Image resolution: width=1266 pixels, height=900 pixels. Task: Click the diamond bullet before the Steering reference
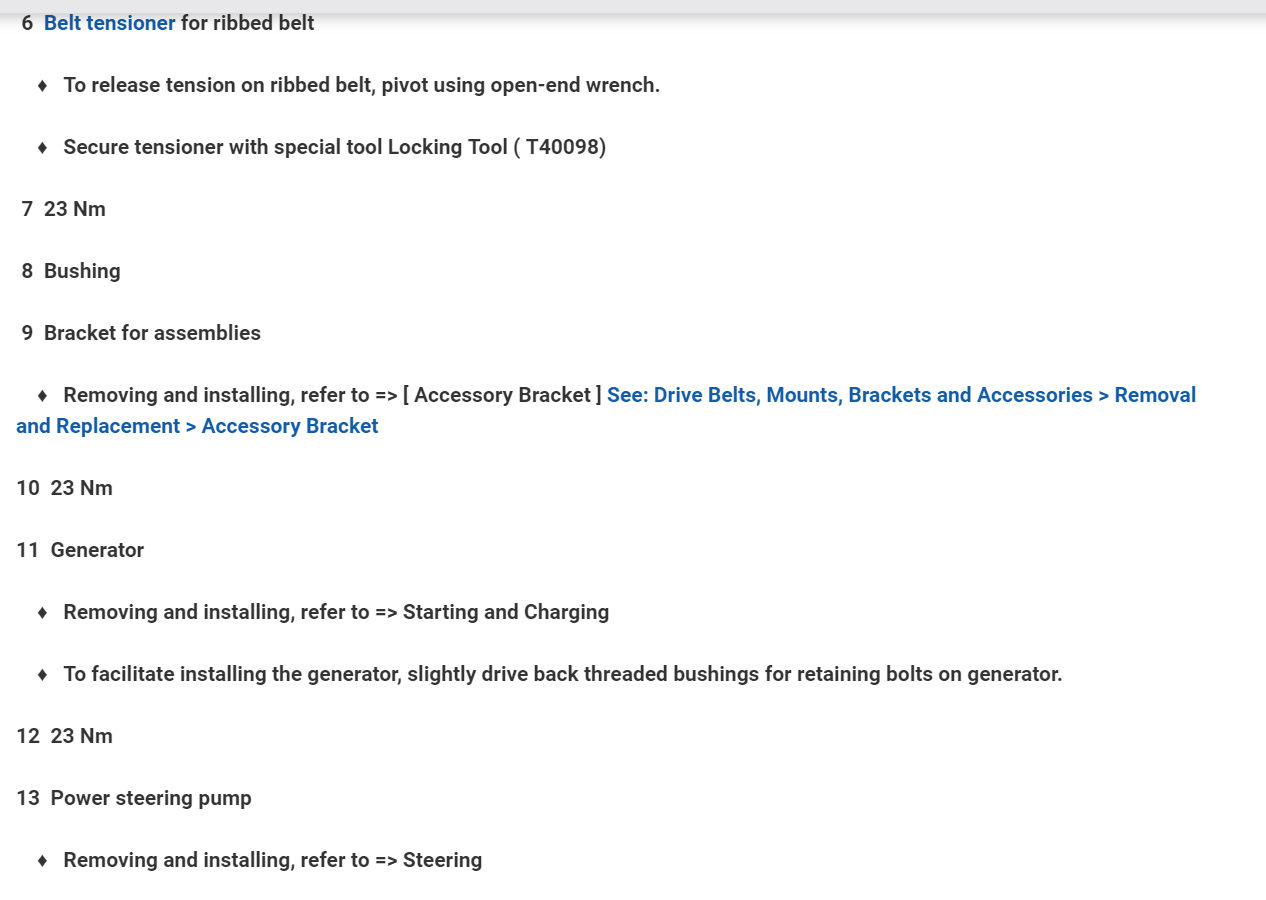pos(42,861)
